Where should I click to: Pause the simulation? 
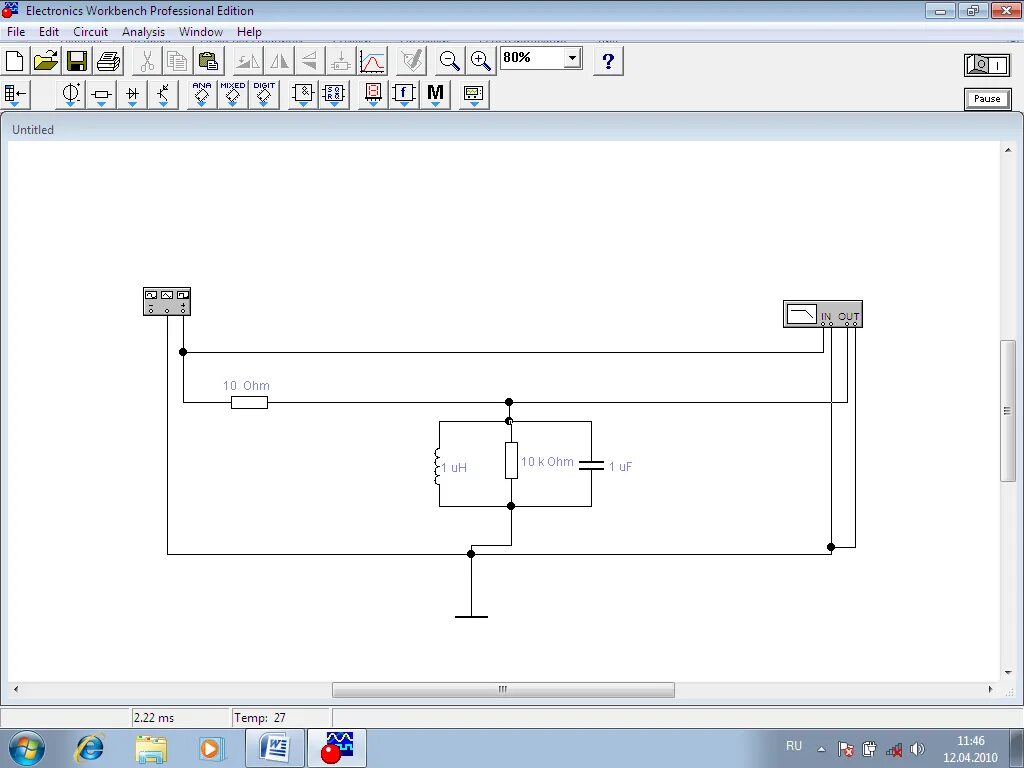[987, 99]
